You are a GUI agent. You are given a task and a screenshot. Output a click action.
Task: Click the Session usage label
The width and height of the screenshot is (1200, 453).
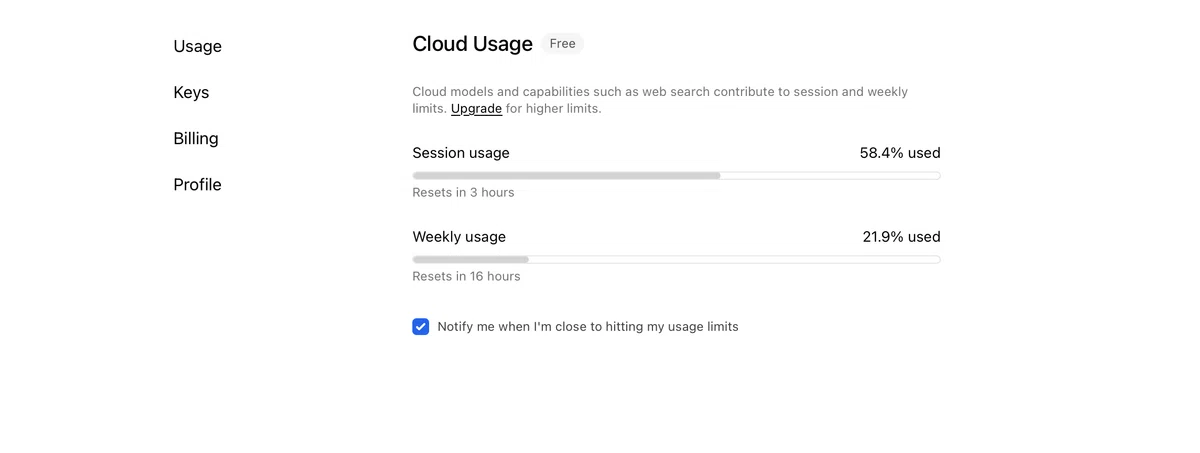click(x=461, y=153)
